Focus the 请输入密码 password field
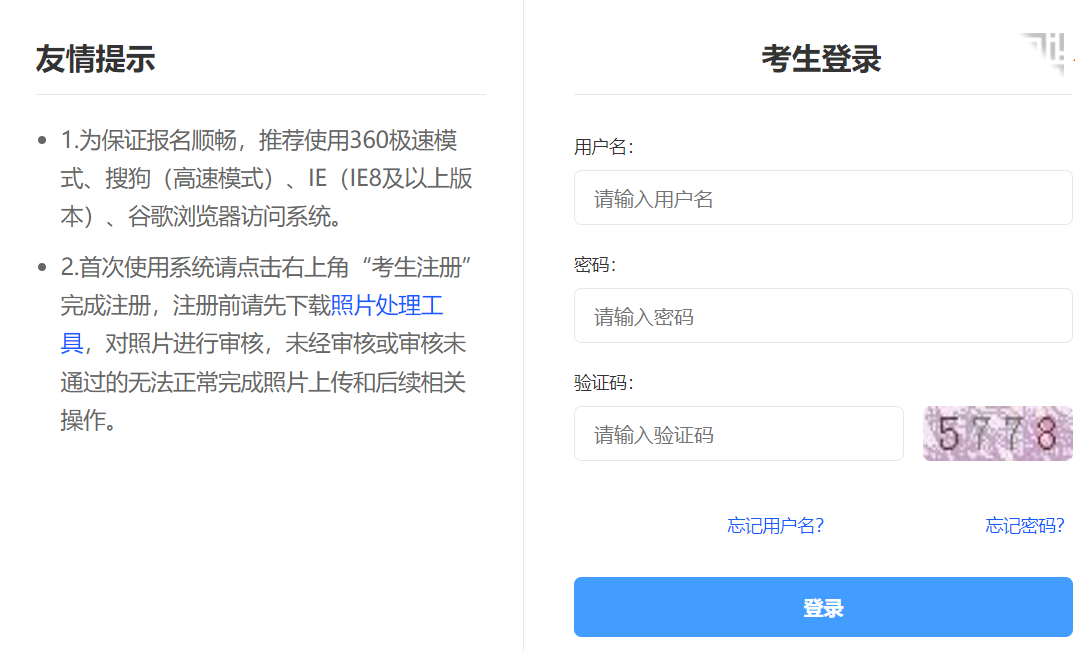Image resolution: width=1075 pixels, height=651 pixels. (822, 316)
